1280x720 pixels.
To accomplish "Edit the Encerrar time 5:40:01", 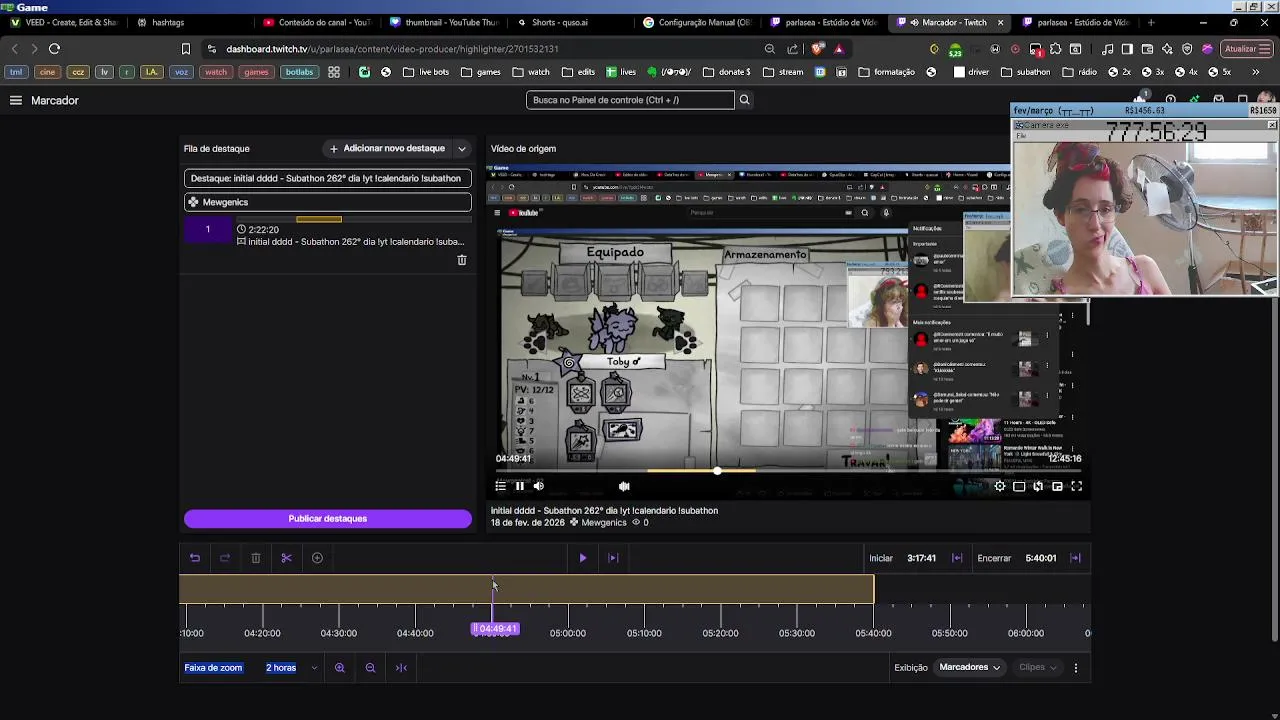I will tap(1040, 558).
